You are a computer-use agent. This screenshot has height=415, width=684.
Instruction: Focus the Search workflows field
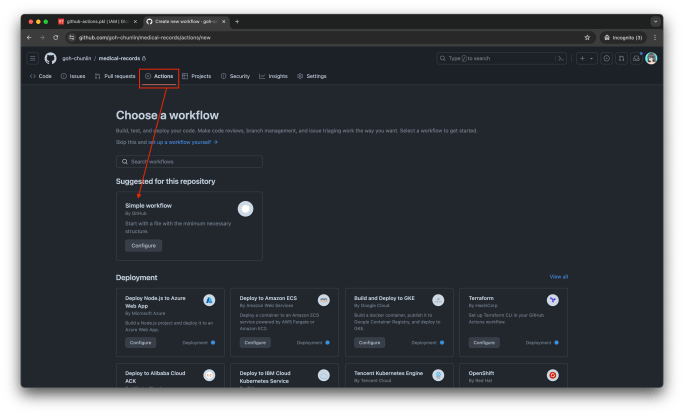tap(190, 161)
